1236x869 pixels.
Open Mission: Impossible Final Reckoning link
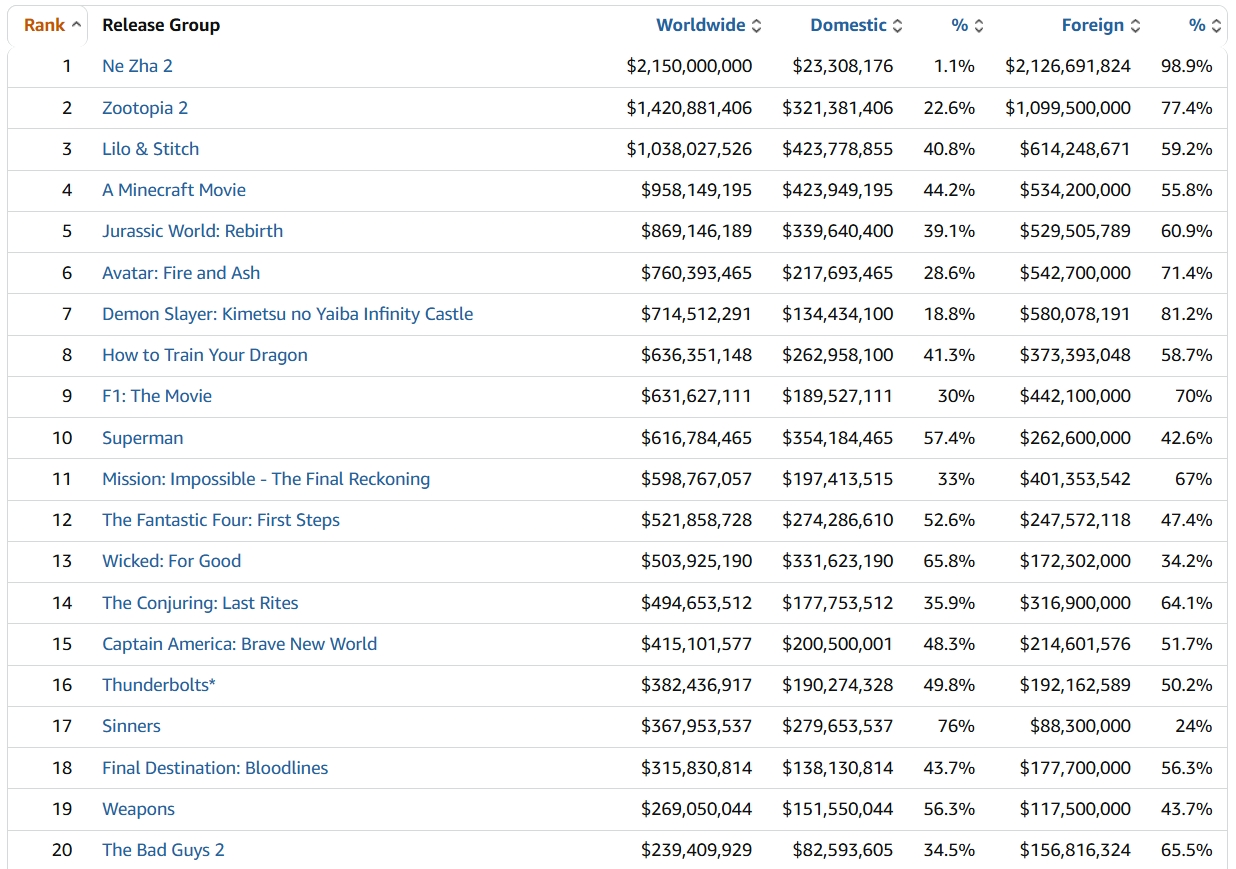[266, 479]
